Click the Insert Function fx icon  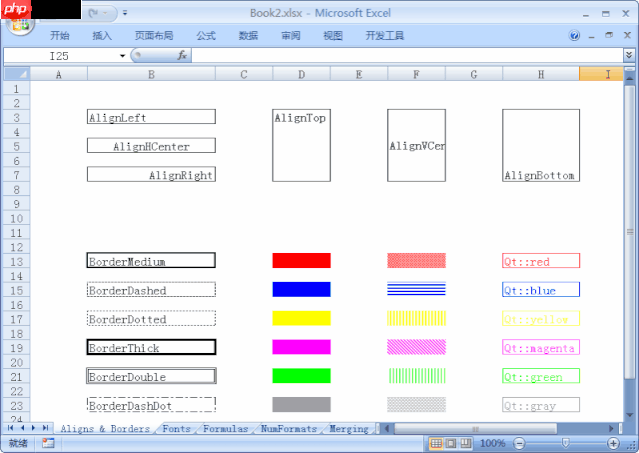click(x=182, y=55)
